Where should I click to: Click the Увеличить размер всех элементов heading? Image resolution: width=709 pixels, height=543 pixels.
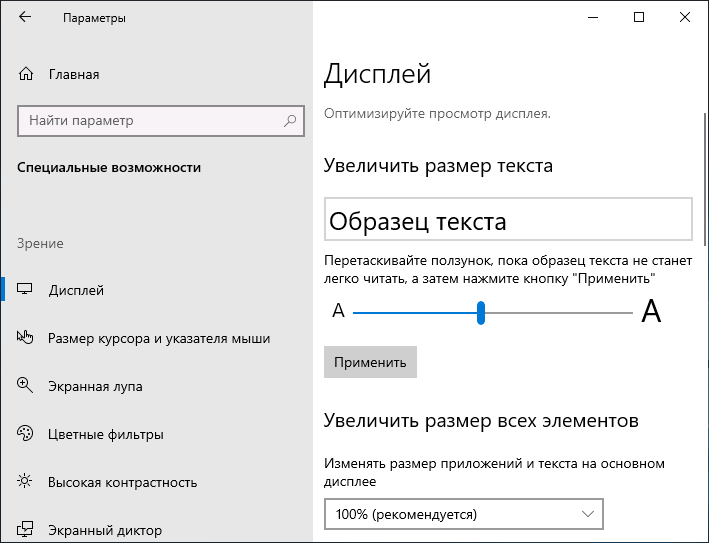click(x=481, y=420)
